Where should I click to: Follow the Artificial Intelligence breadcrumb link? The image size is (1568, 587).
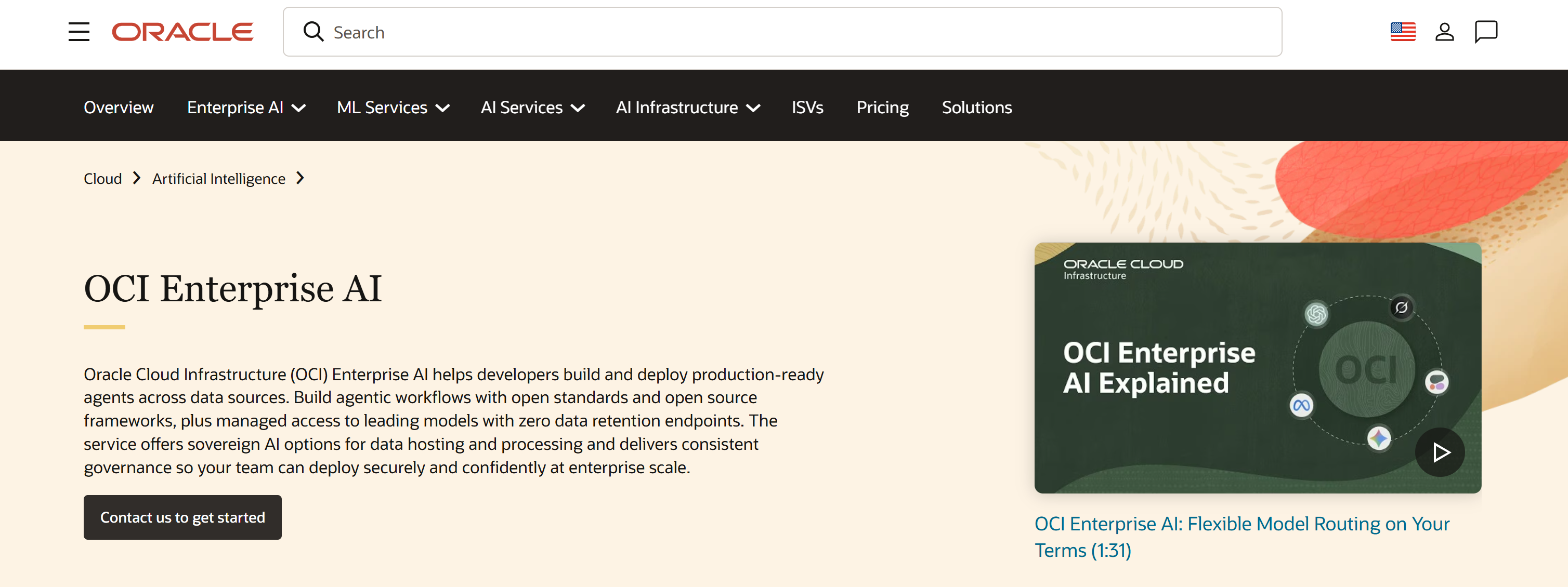tap(218, 178)
